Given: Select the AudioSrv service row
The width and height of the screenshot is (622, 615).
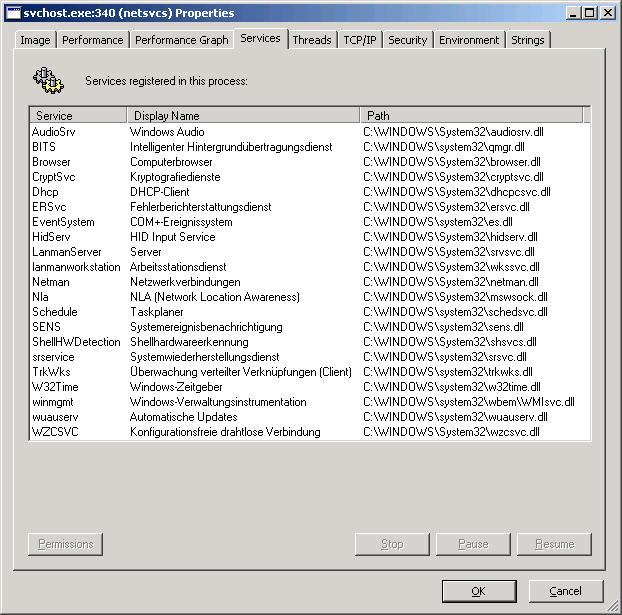Looking at the screenshot, I should 309,132.
